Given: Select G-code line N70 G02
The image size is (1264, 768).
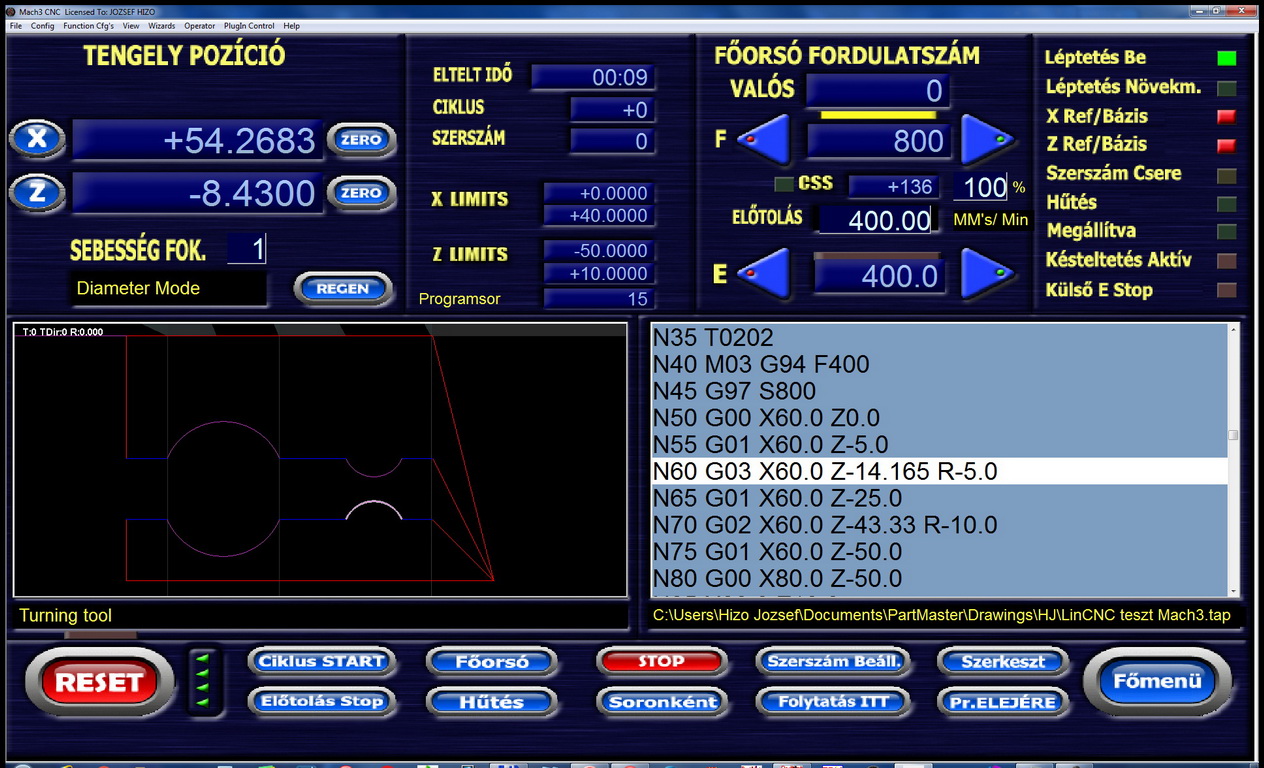Looking at the screenshot, I should (x=825, y=525).
